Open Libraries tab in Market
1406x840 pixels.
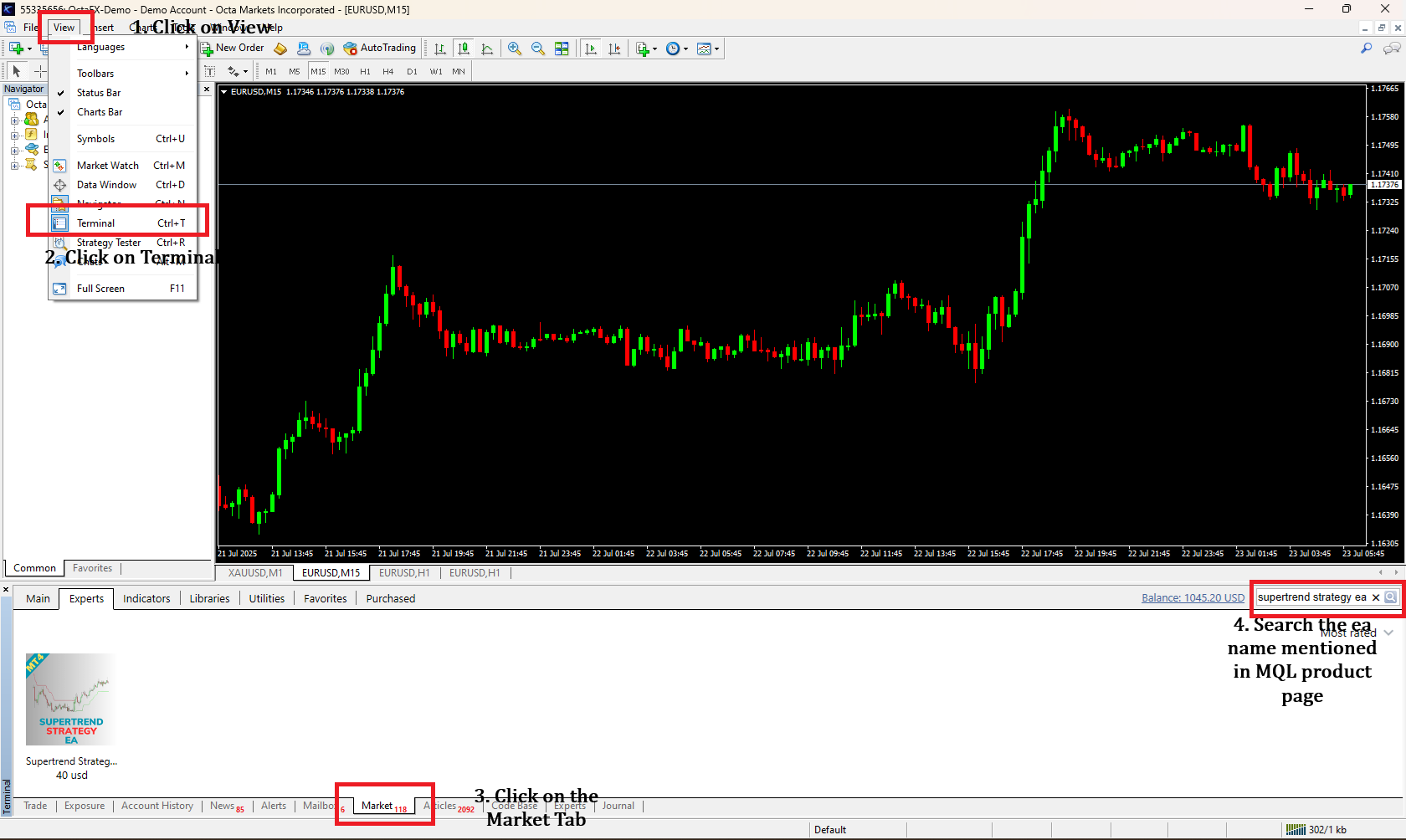(x=209, y=599)
